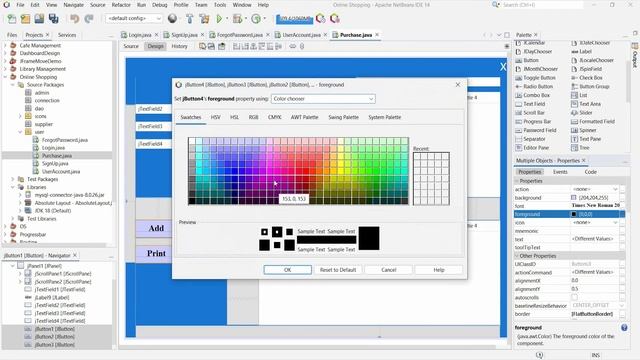
Task: Click the Reset to Default button
Action: [x=338, y=270]
